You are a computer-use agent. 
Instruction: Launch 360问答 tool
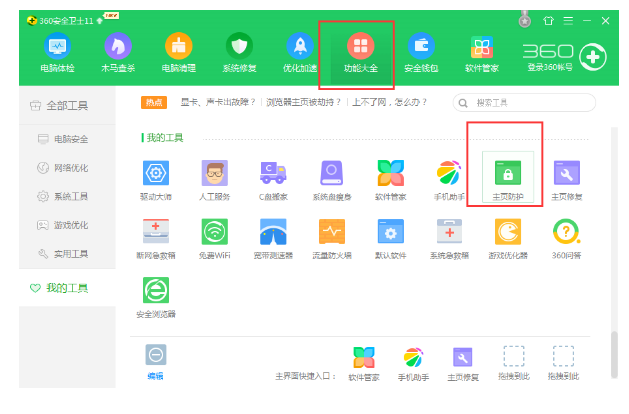click(566, 239)
